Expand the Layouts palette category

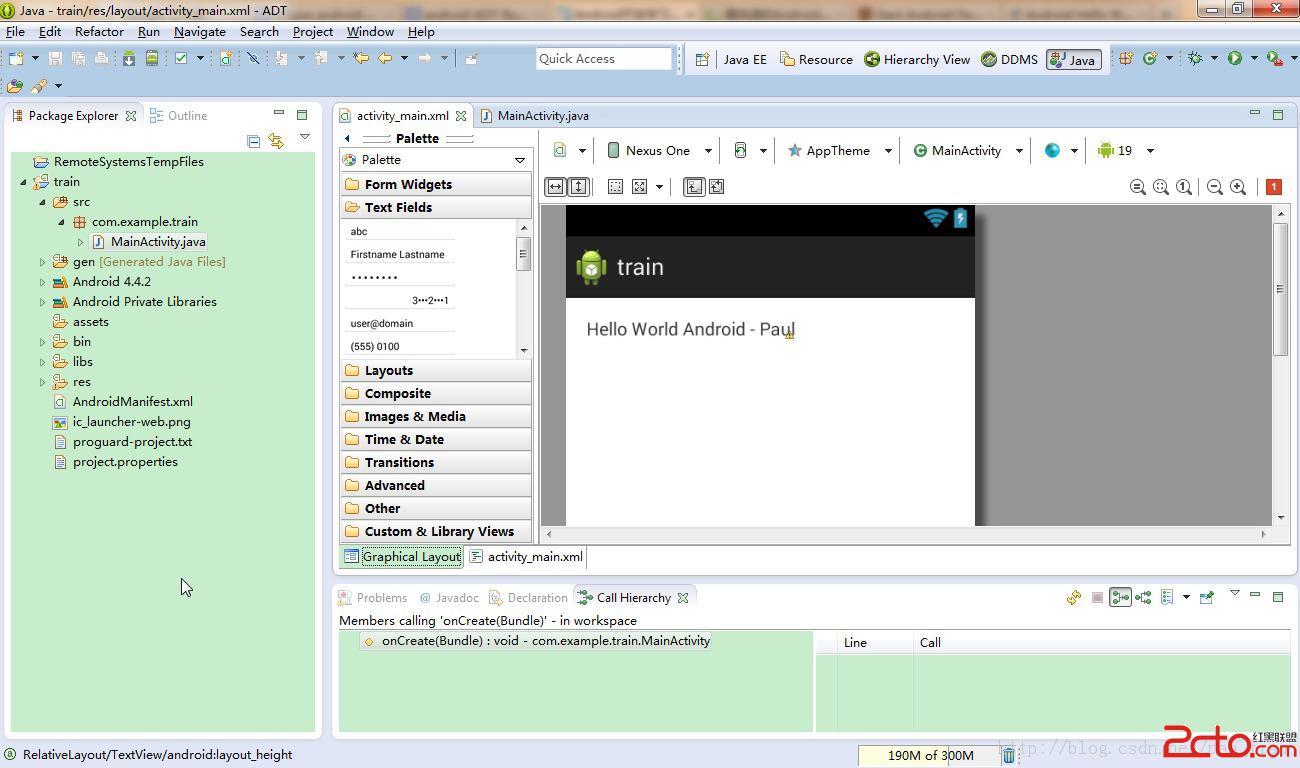389,370
